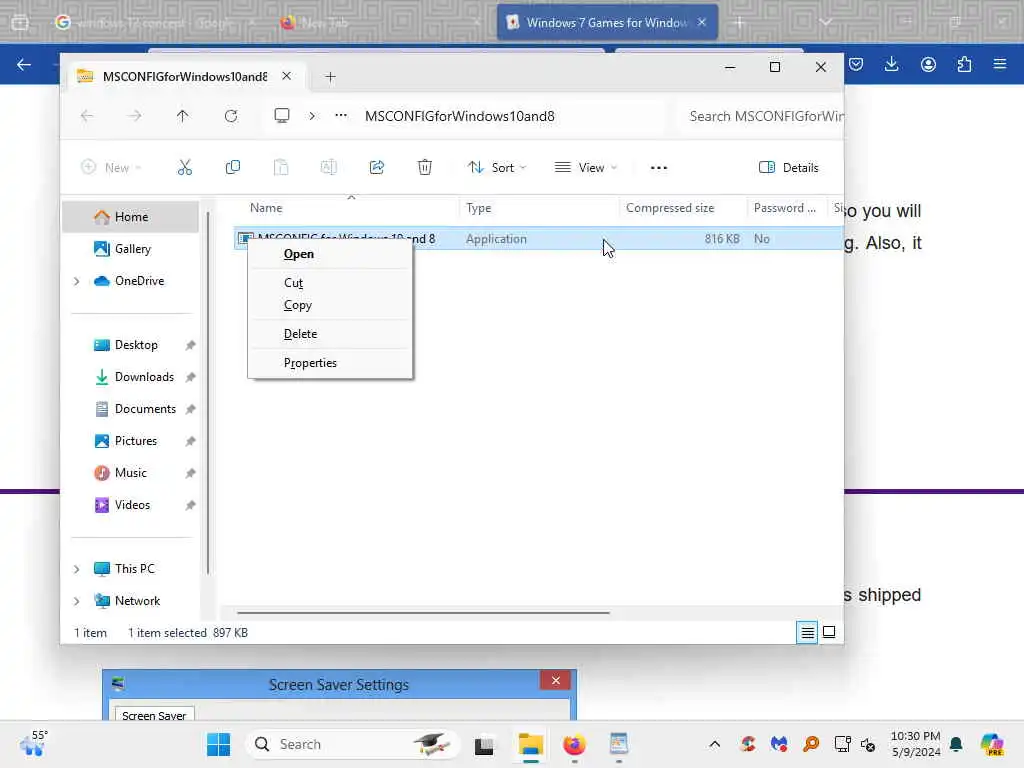Click the browser Pocket shield icon

pos(856,64)
